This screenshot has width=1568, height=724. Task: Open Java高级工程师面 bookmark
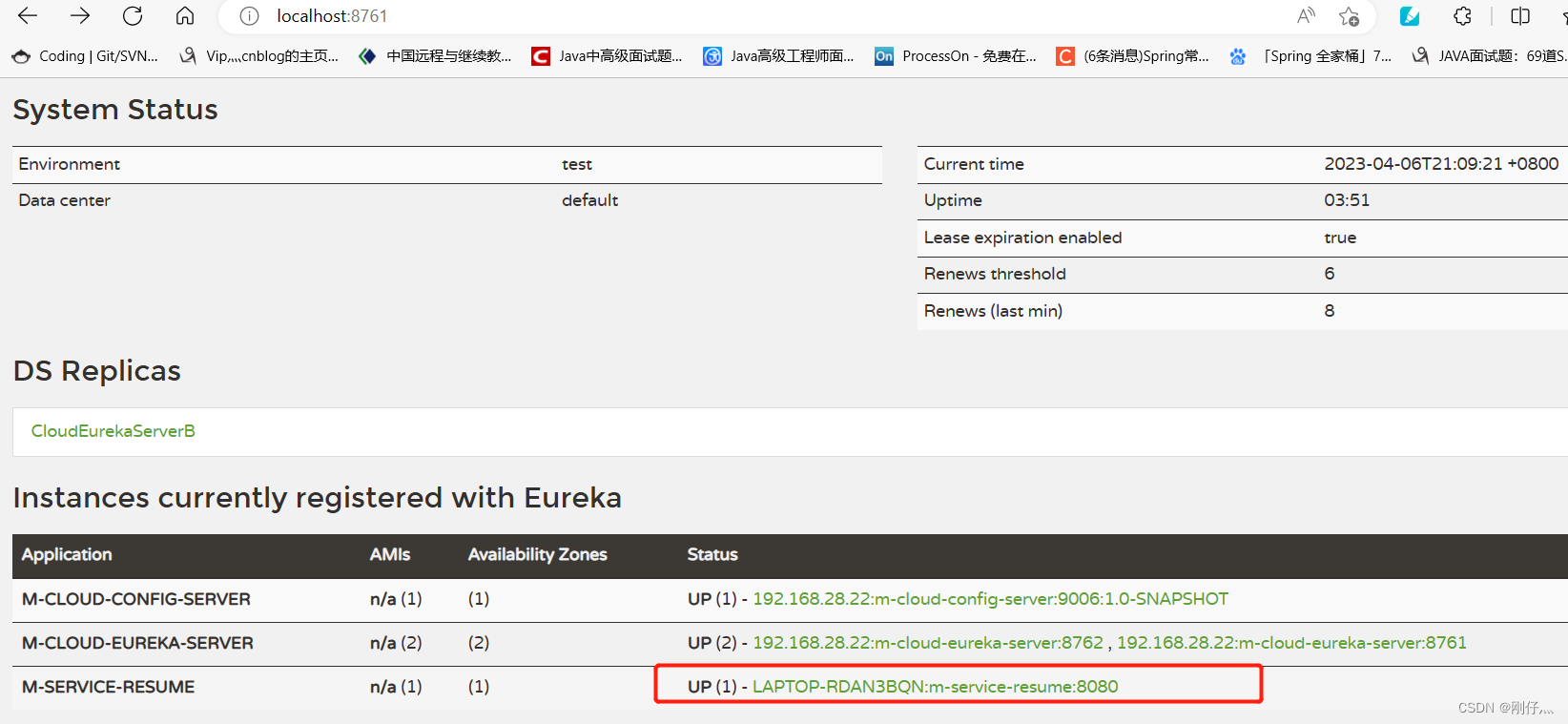pos(778,56)
